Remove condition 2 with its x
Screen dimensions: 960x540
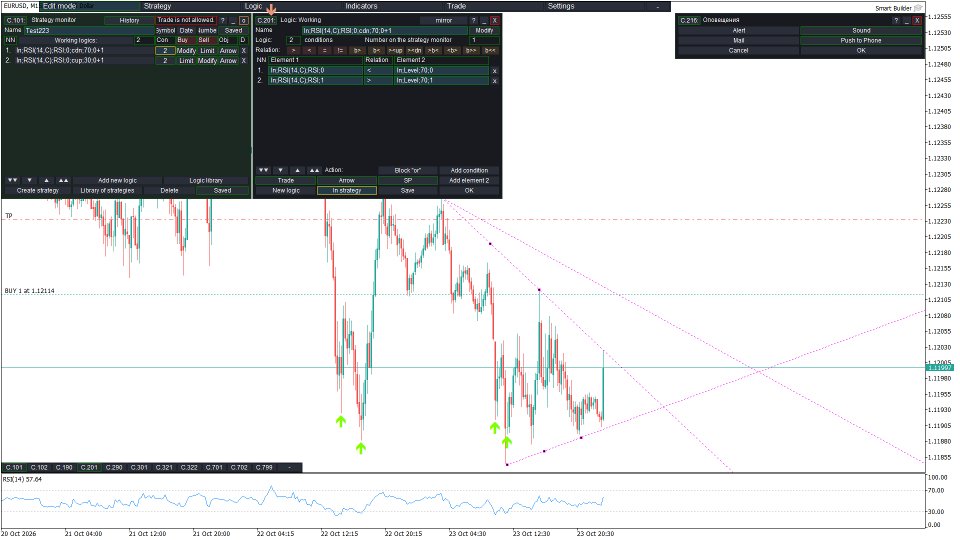click(495, 80)
